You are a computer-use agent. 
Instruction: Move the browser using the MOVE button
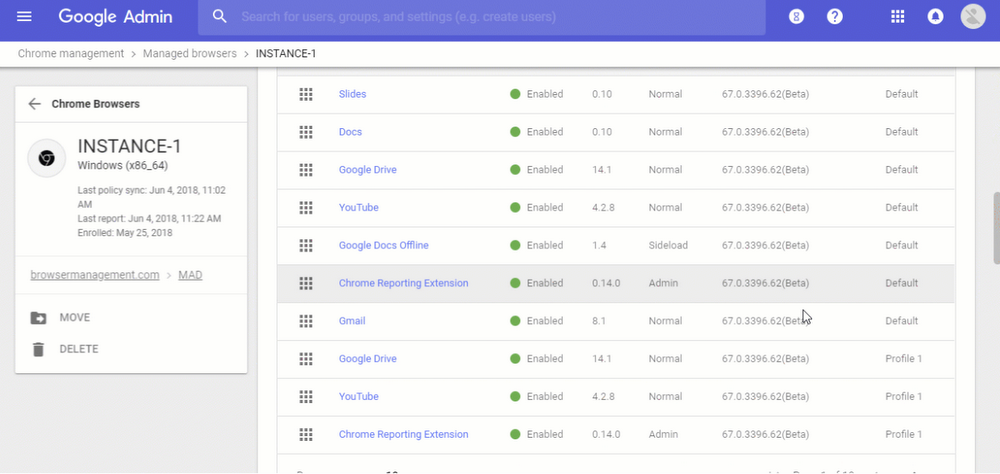(74, 318)
